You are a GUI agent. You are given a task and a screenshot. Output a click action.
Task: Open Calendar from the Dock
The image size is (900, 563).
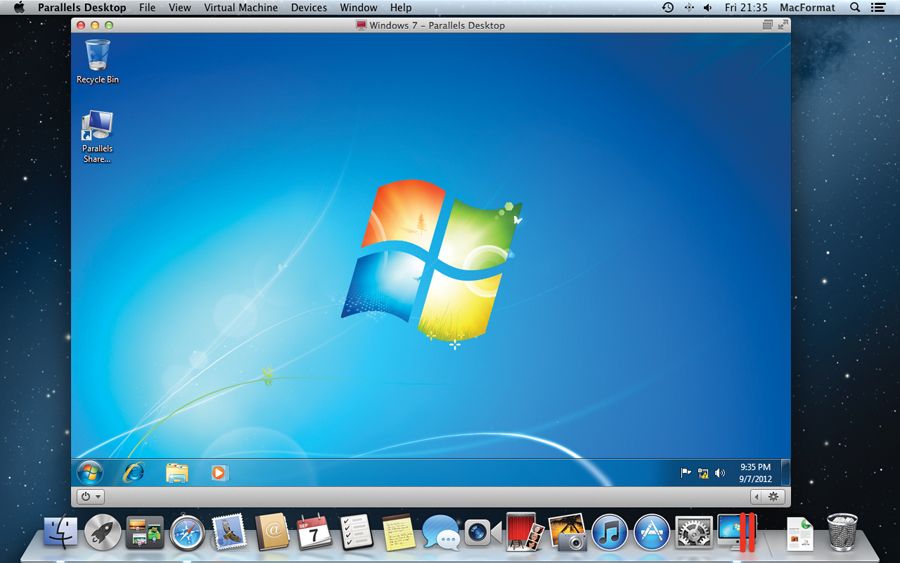[x=314, y=531]
